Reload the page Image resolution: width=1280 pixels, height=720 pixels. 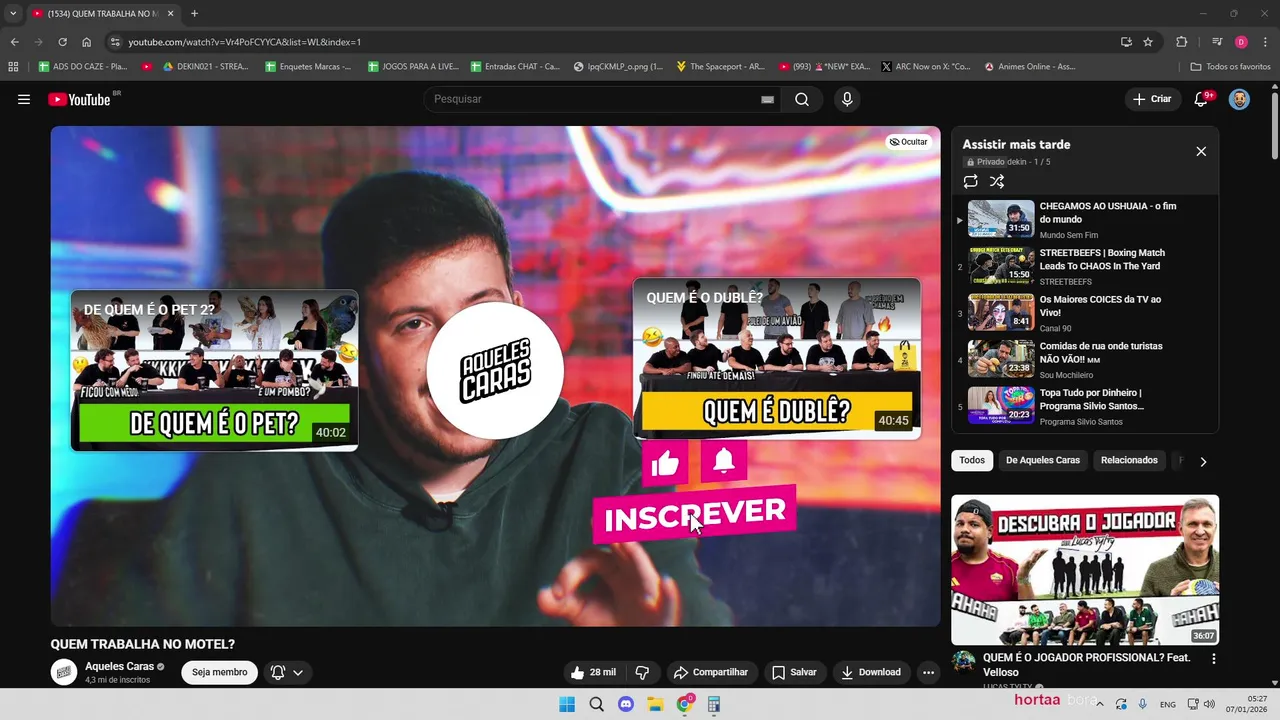(x=62, y=42)
